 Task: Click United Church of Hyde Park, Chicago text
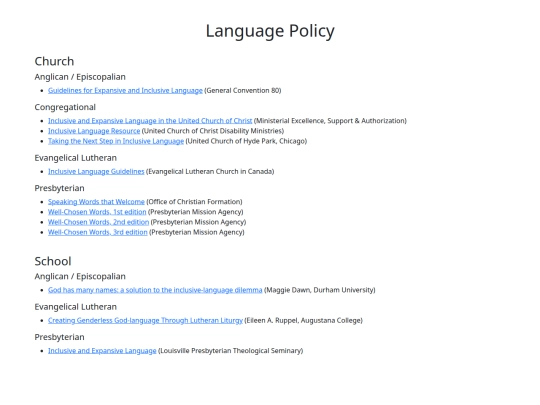click(246, 141)
